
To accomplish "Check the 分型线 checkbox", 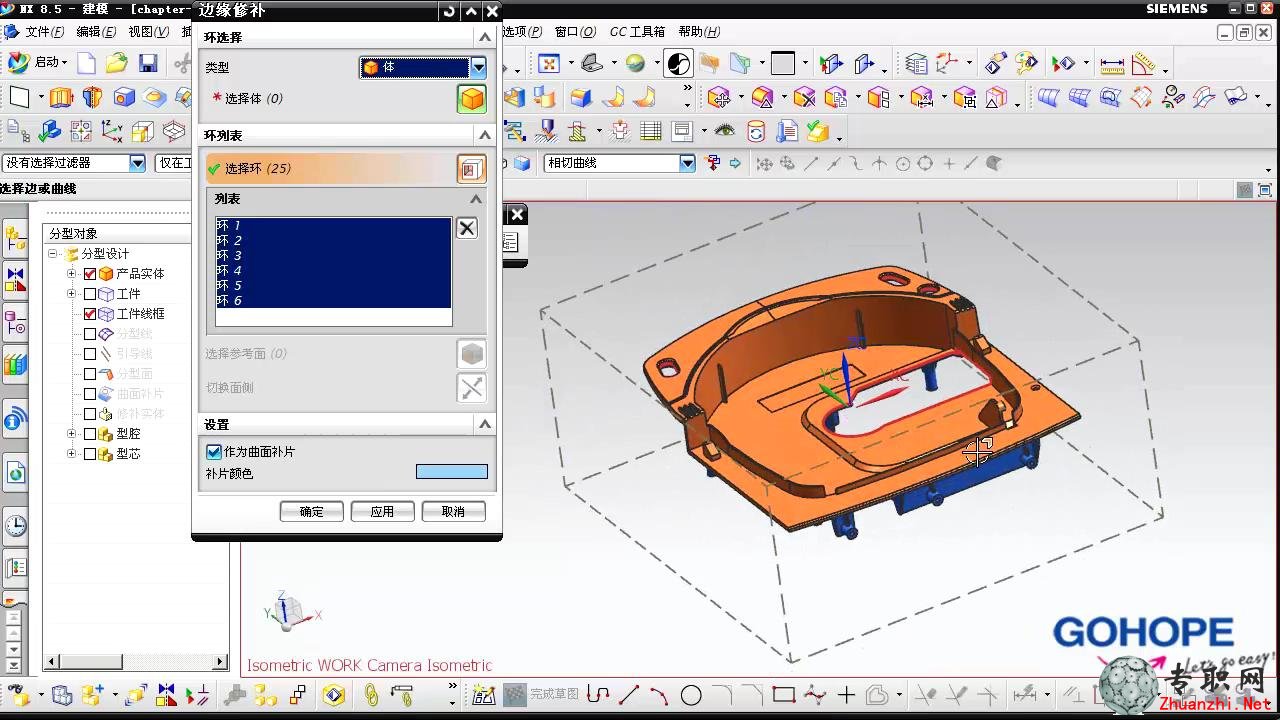I will pos(90,334).
